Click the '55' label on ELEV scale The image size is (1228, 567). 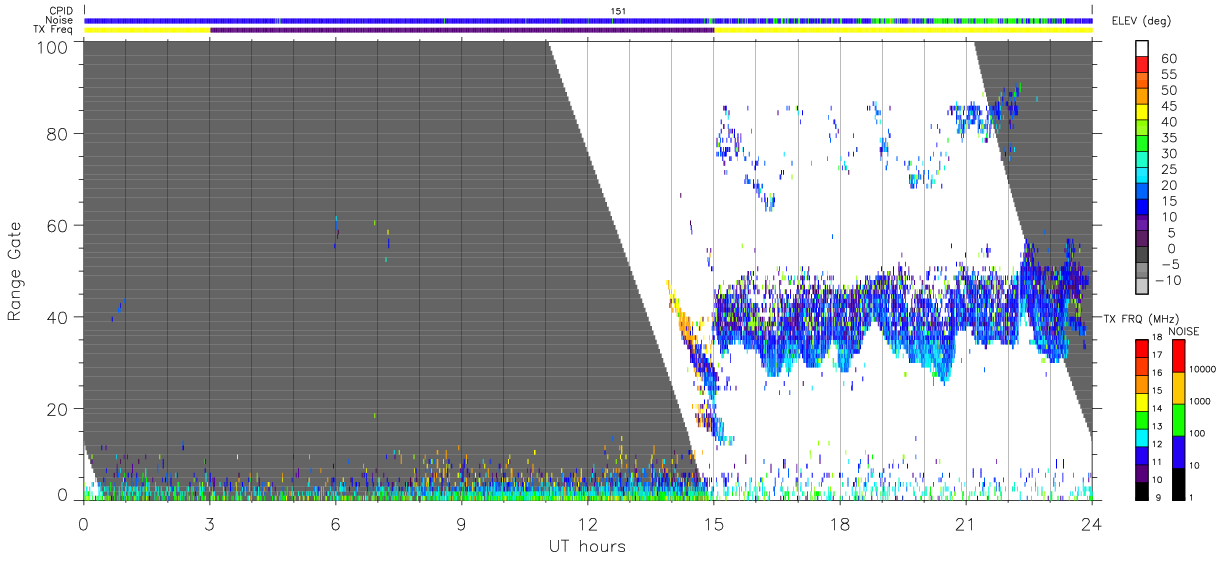(x=1168, y=75)
